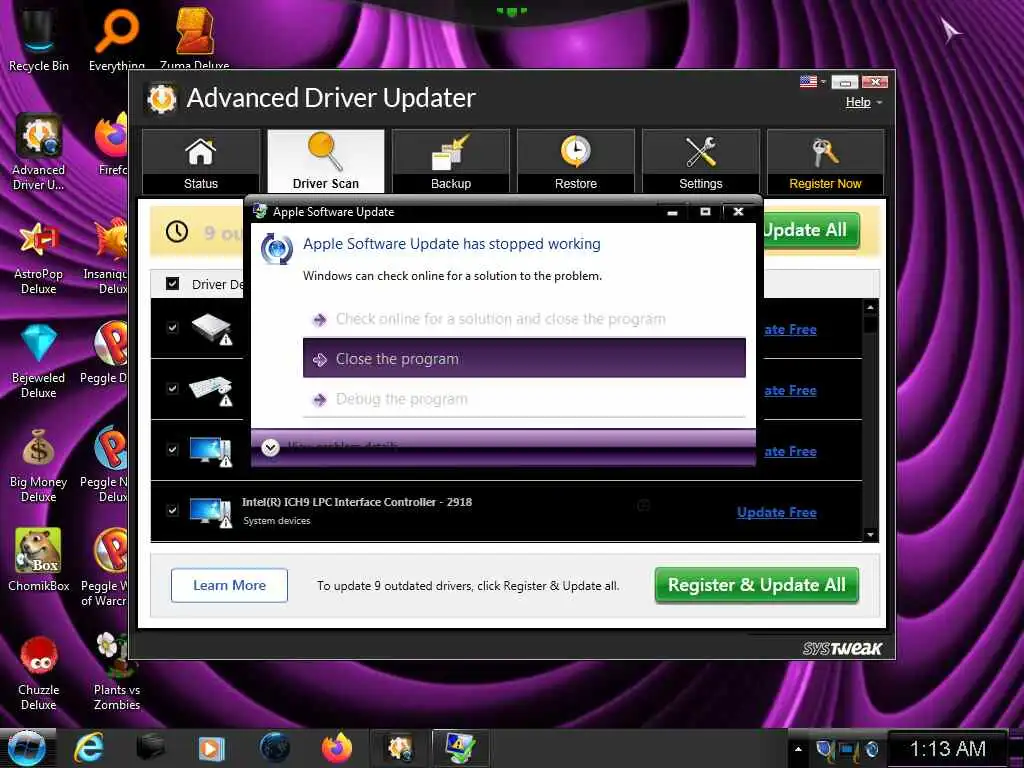
Task: Open Firefox from the taskbar
Action: coord(337,748)
